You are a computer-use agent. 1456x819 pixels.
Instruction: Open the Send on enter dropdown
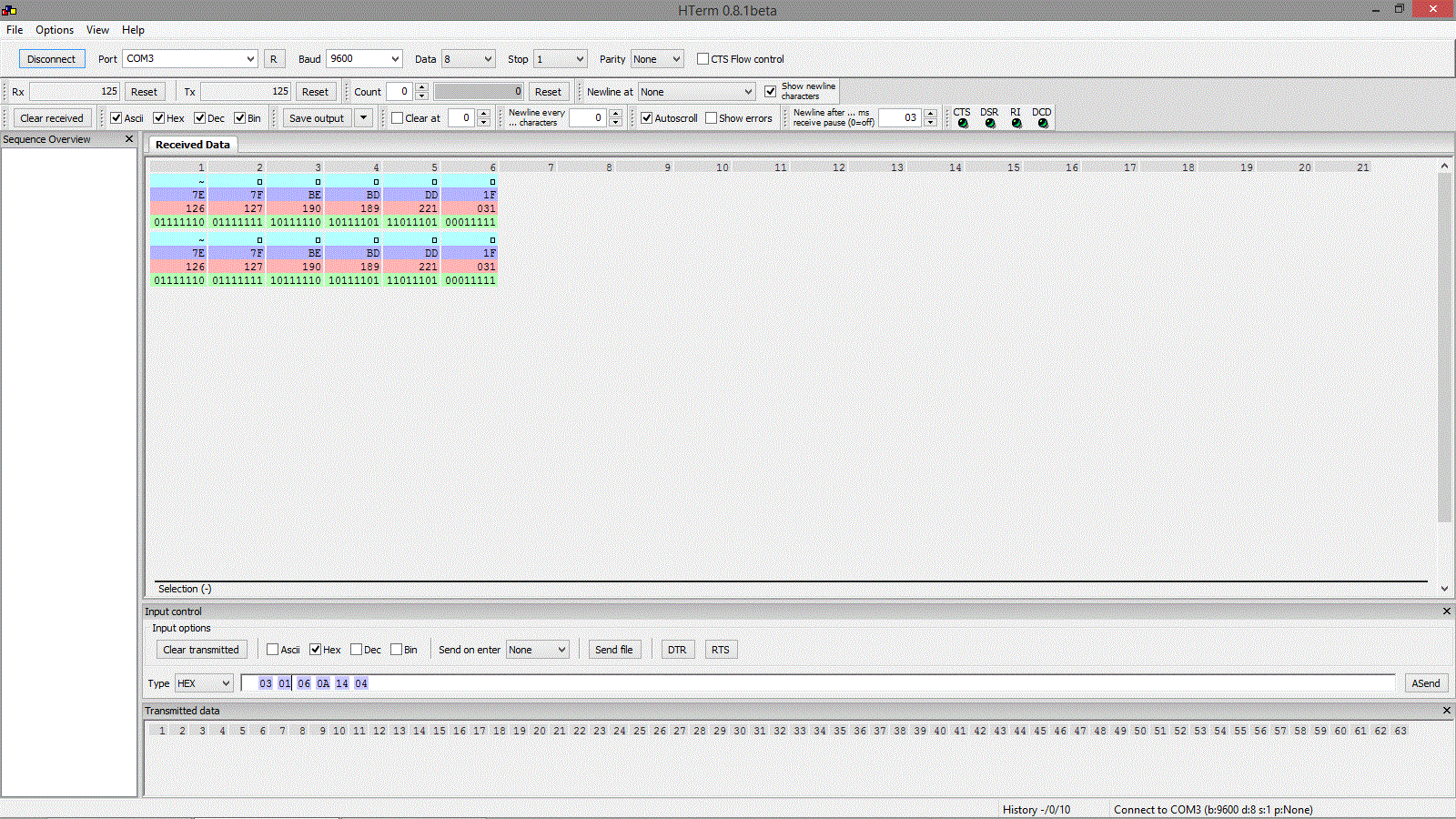[x=538, y=650]
